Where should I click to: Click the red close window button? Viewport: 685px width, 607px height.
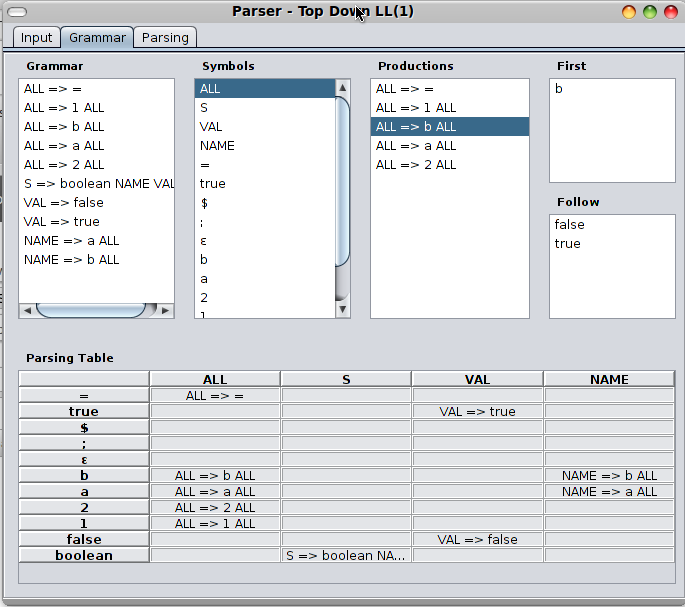tap(671, 12)
